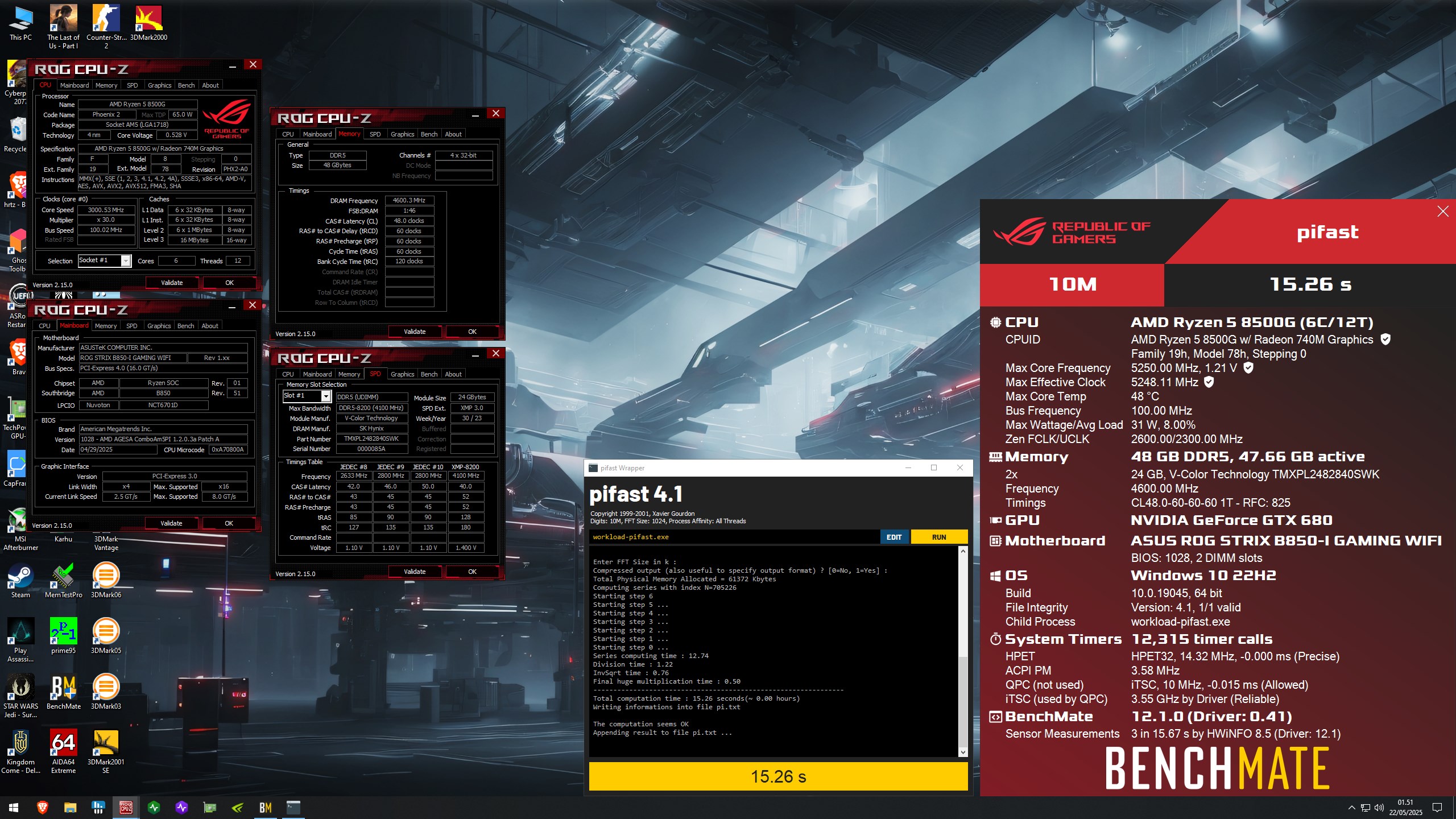The height and width of the screenshot is (819, 1456).
Task: Open CPU tab in CPU-Z Memory timings window
Action: click(288, 134)
